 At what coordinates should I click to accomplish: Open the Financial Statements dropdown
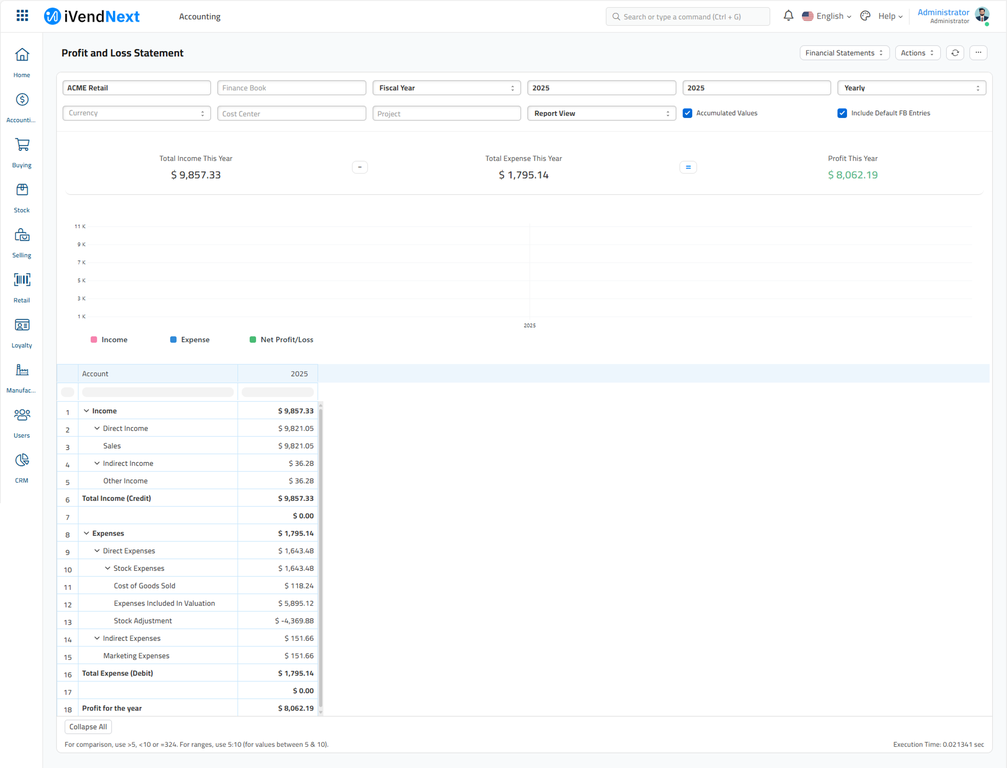point(844,52)
